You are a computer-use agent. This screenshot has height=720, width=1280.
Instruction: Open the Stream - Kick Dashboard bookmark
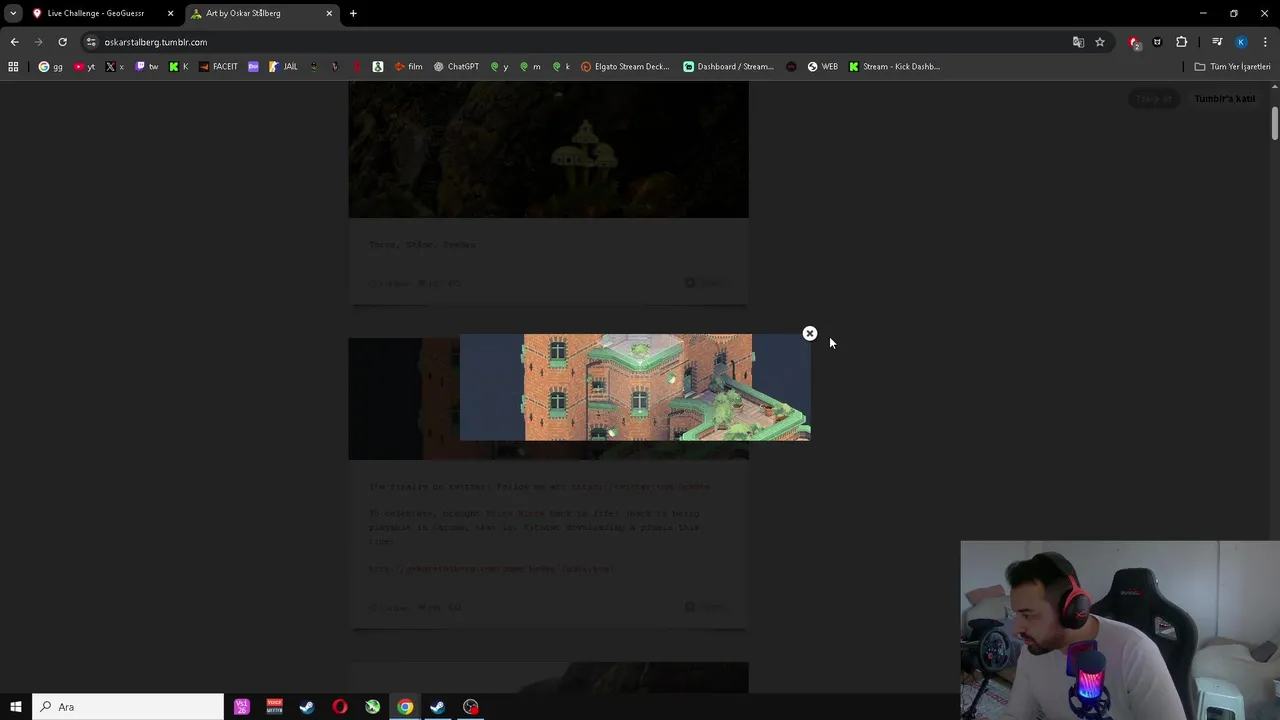[x=894, y=67]
